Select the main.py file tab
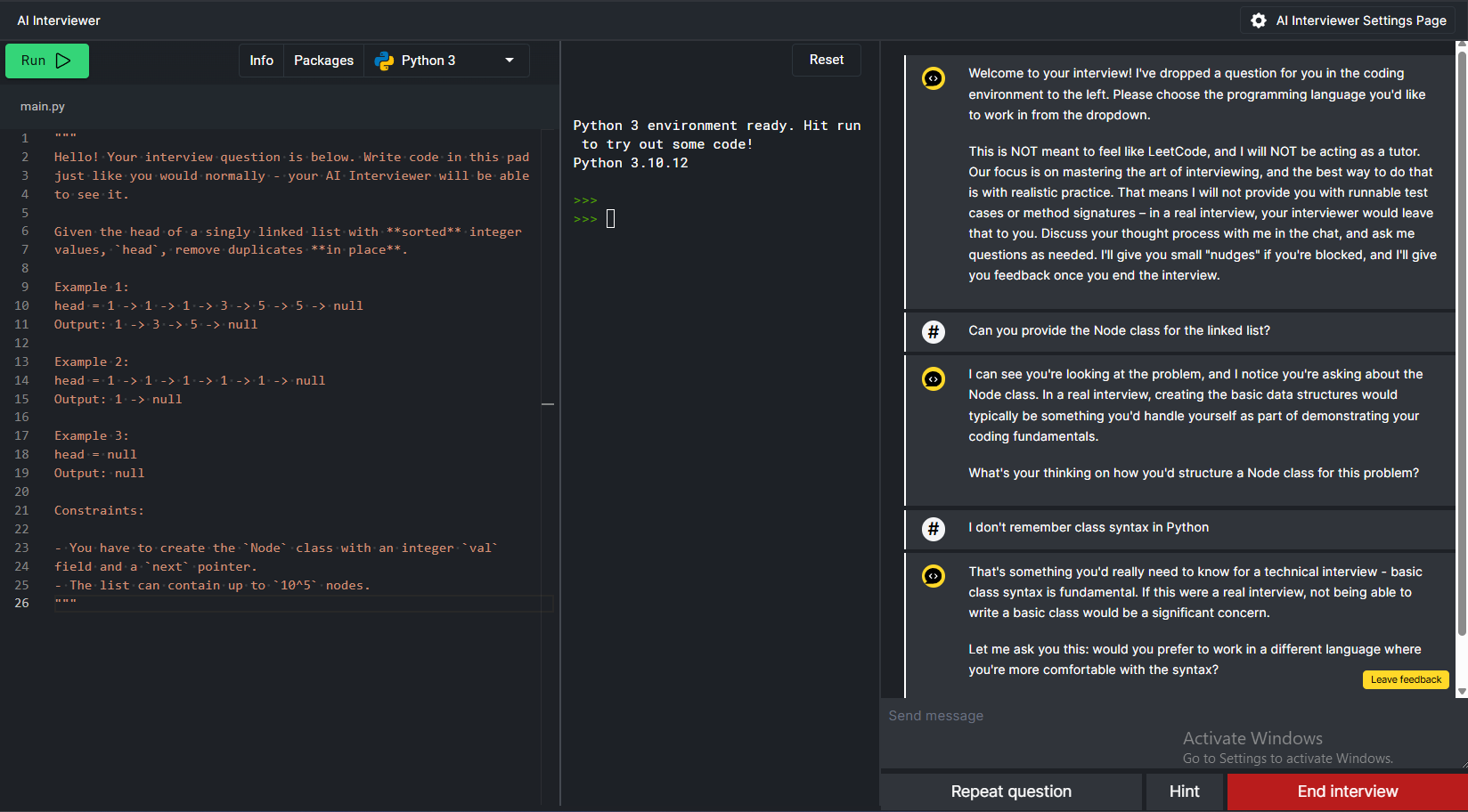1468x812 pixels. click(x=43, y=106)
